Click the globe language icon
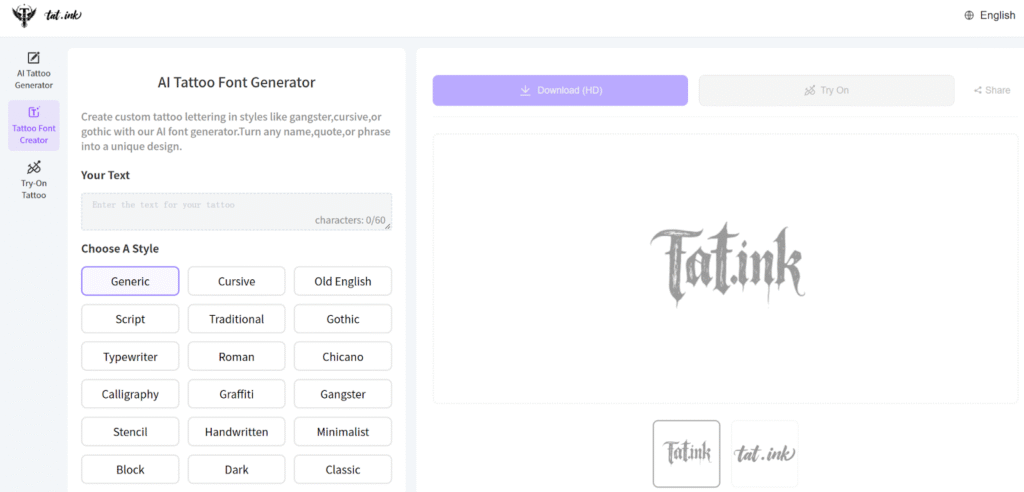 click(969, 15)
